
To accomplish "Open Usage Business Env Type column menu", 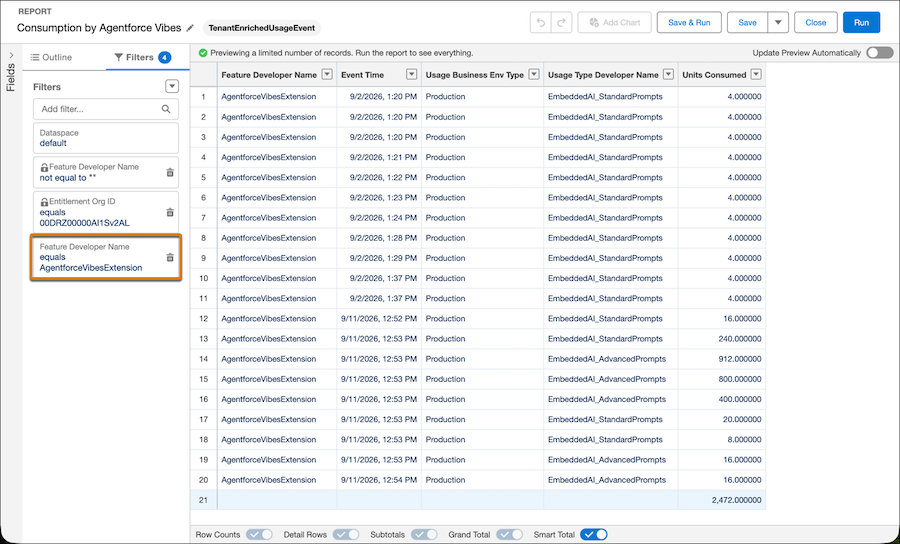I will point(534,75).
